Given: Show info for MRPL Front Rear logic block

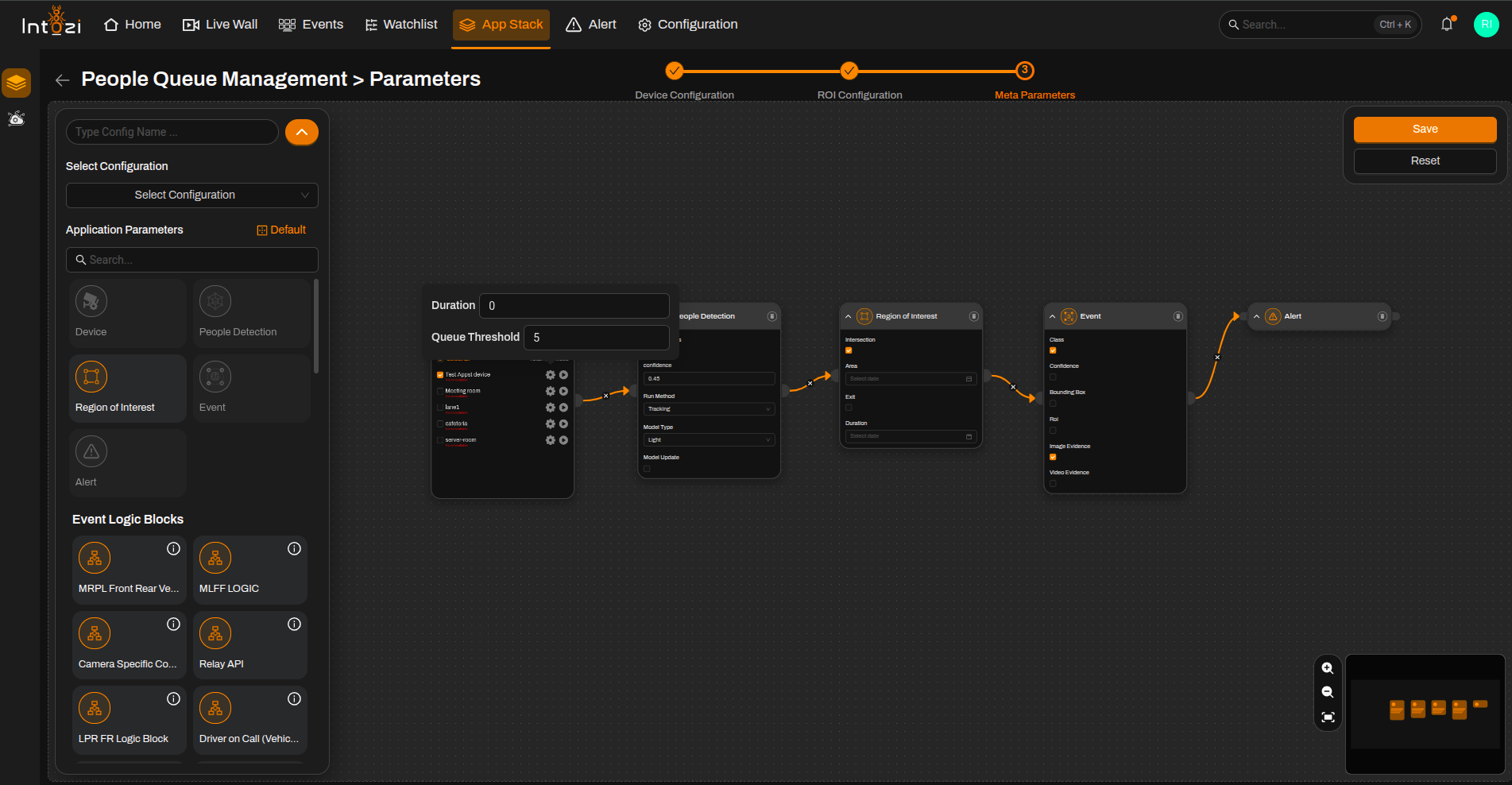Looking at the screenshot, I should [x=173, y=548].
